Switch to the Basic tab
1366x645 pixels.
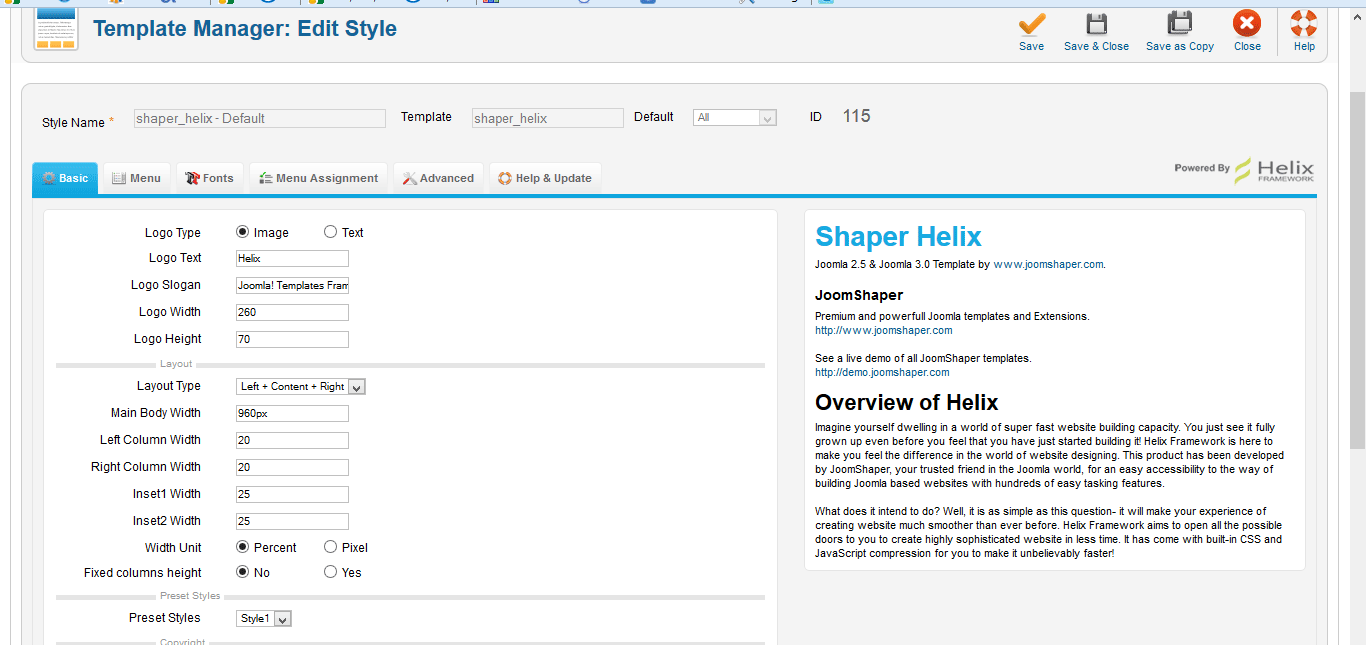(x=65, y=178)
